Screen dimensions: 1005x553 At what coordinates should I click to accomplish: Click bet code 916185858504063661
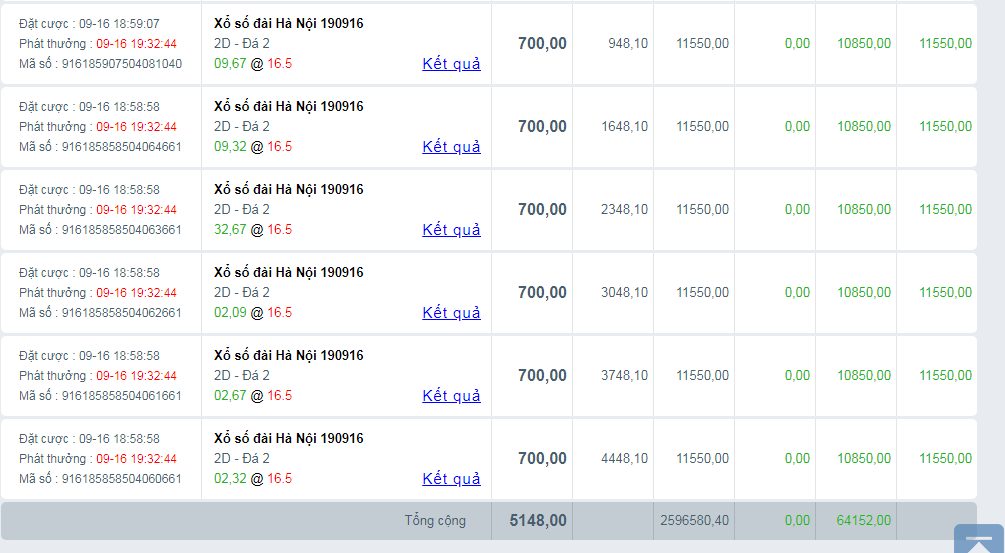coord(122,230)
